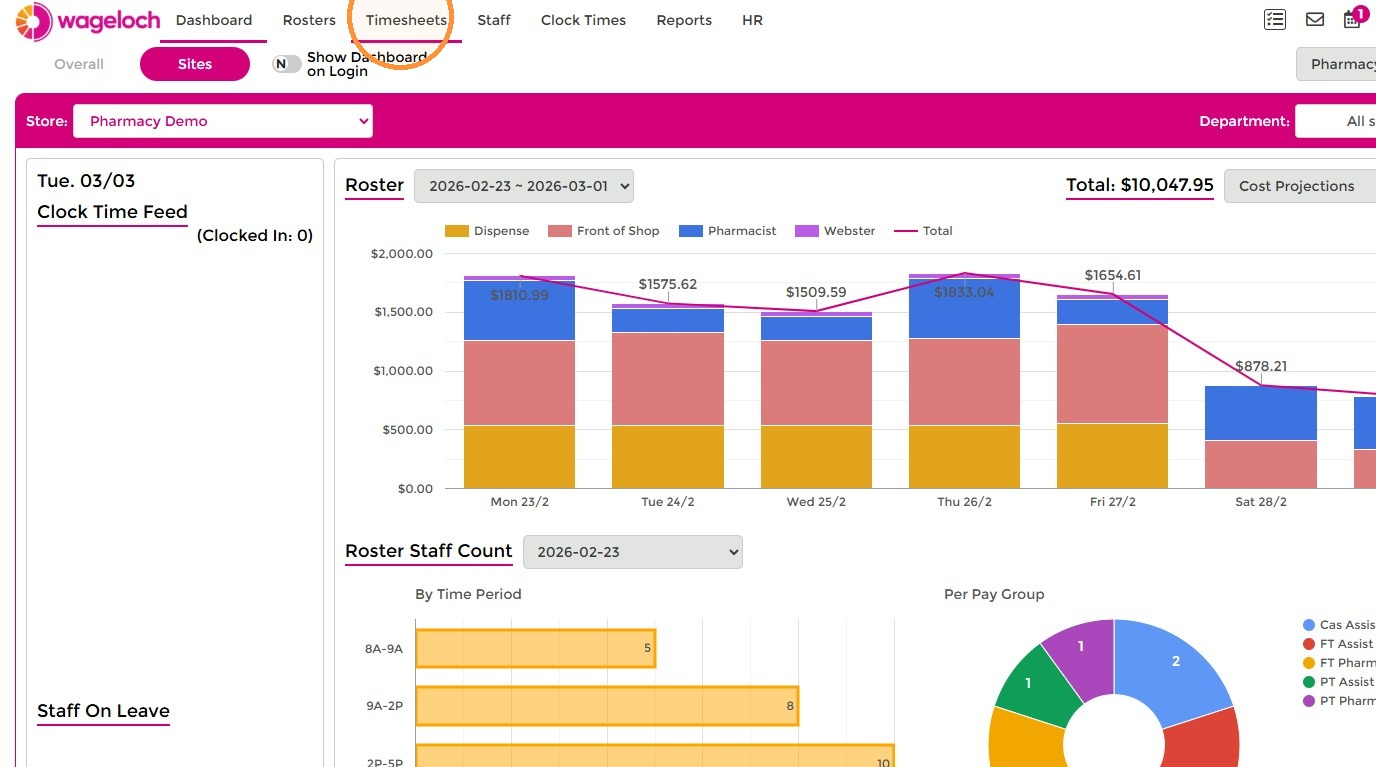
Task: Switch to the Overall tab
Action: 79,64
